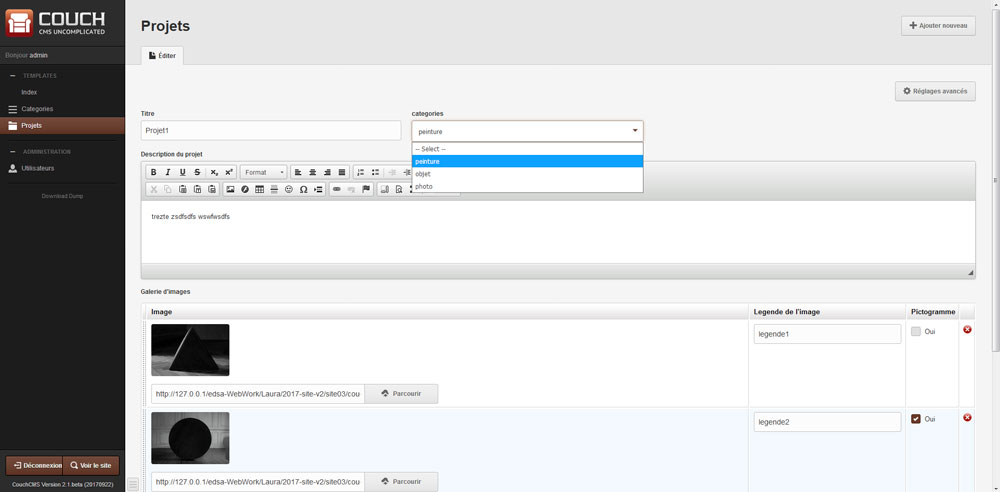Collapse the ADMINISTRATION sidebar section
This screenshot has height=492, width=1000.
pos(12,152)
